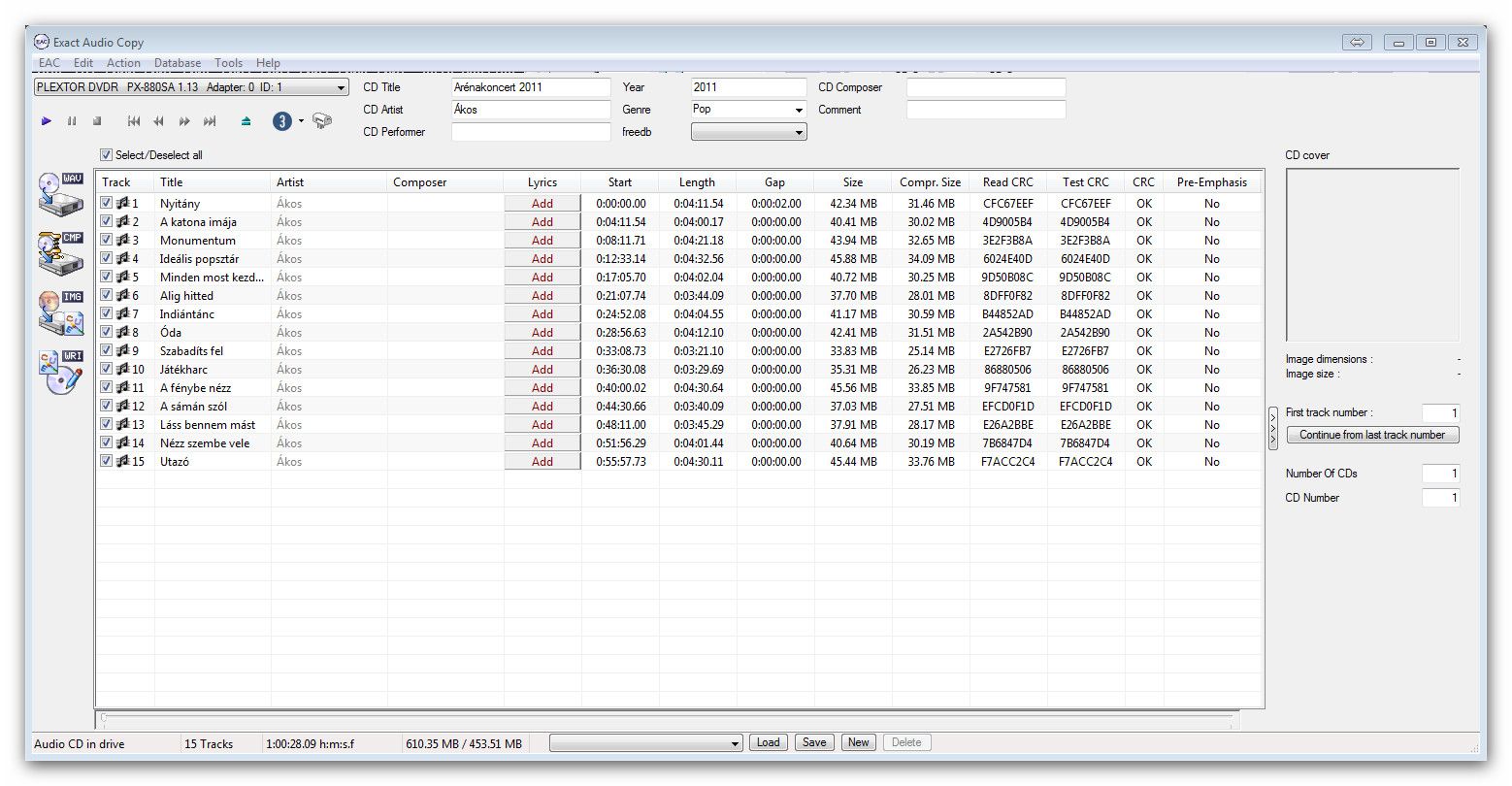Click the drive hardware icon in toolbar
Image resolution: width=1512 pixels, height=786 pixels.
click(x=322, y=121)
